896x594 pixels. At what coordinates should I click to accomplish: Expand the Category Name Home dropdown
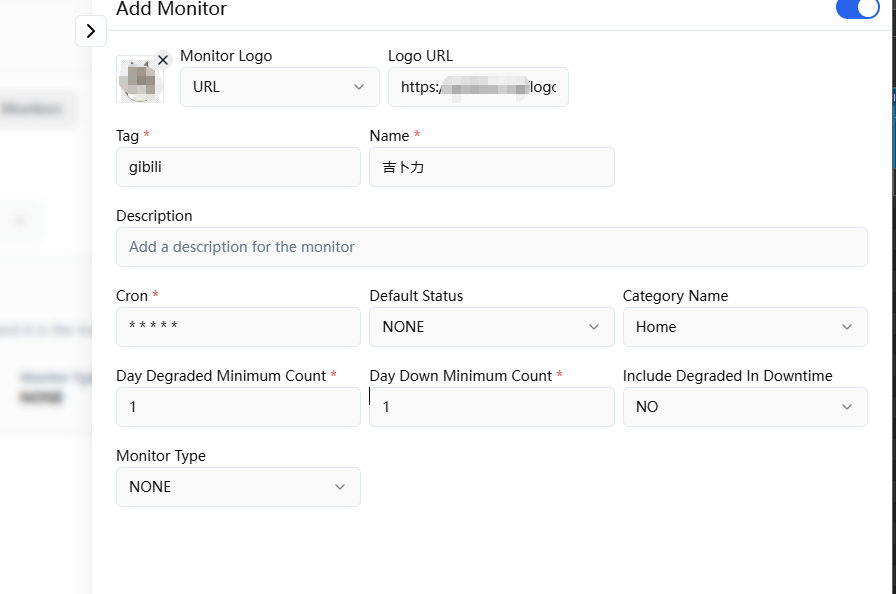pyautogui.click(x=745, y=327)
